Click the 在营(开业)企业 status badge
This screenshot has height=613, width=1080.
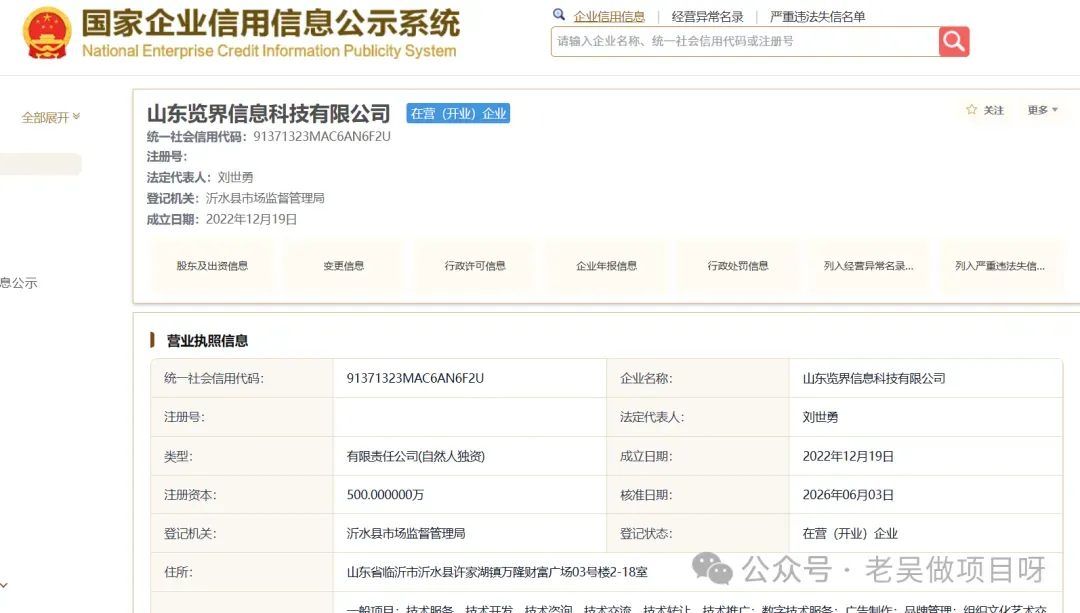[x=458, y=114]
